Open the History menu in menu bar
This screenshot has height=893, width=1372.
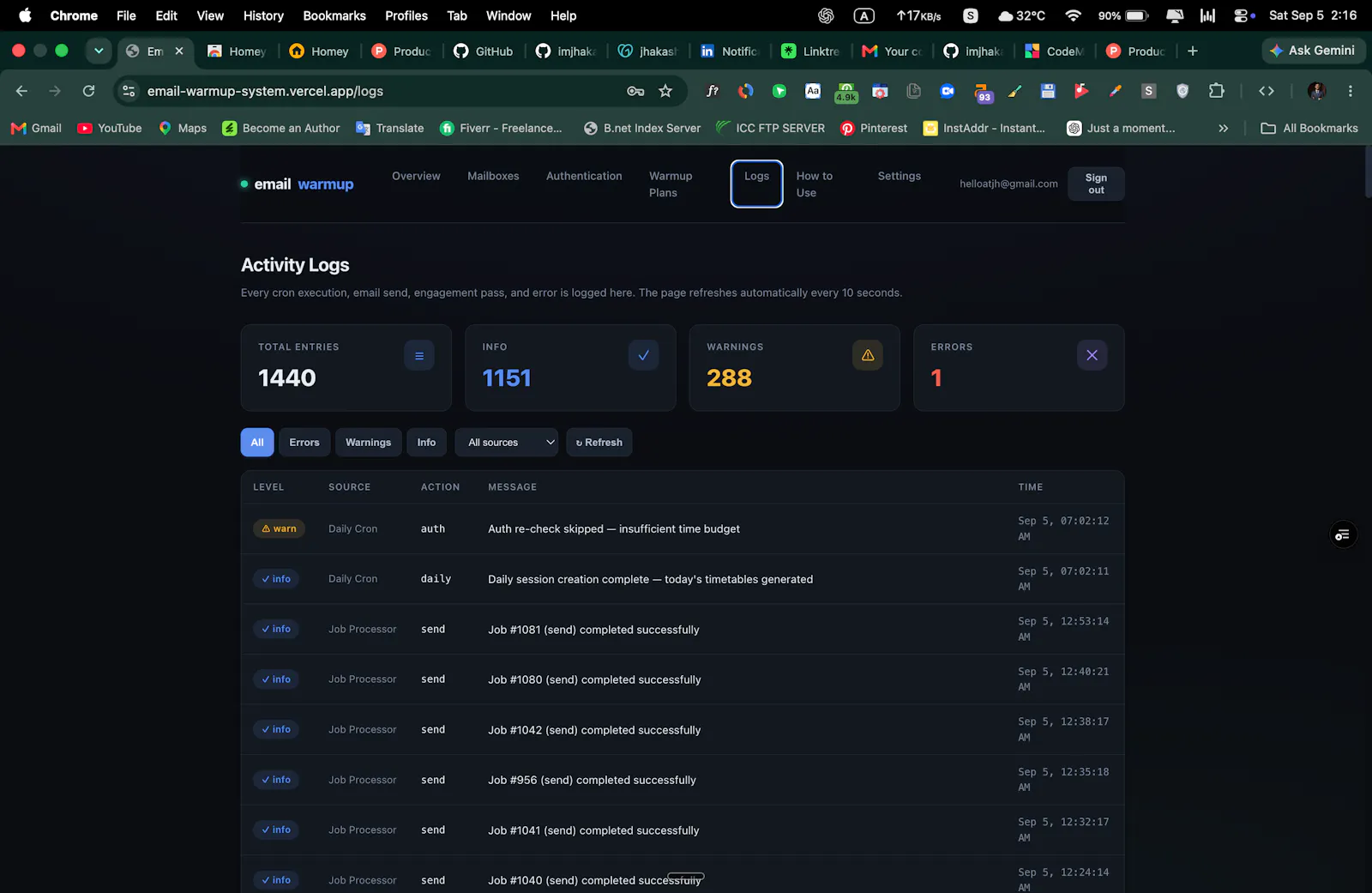click(263, 15)
